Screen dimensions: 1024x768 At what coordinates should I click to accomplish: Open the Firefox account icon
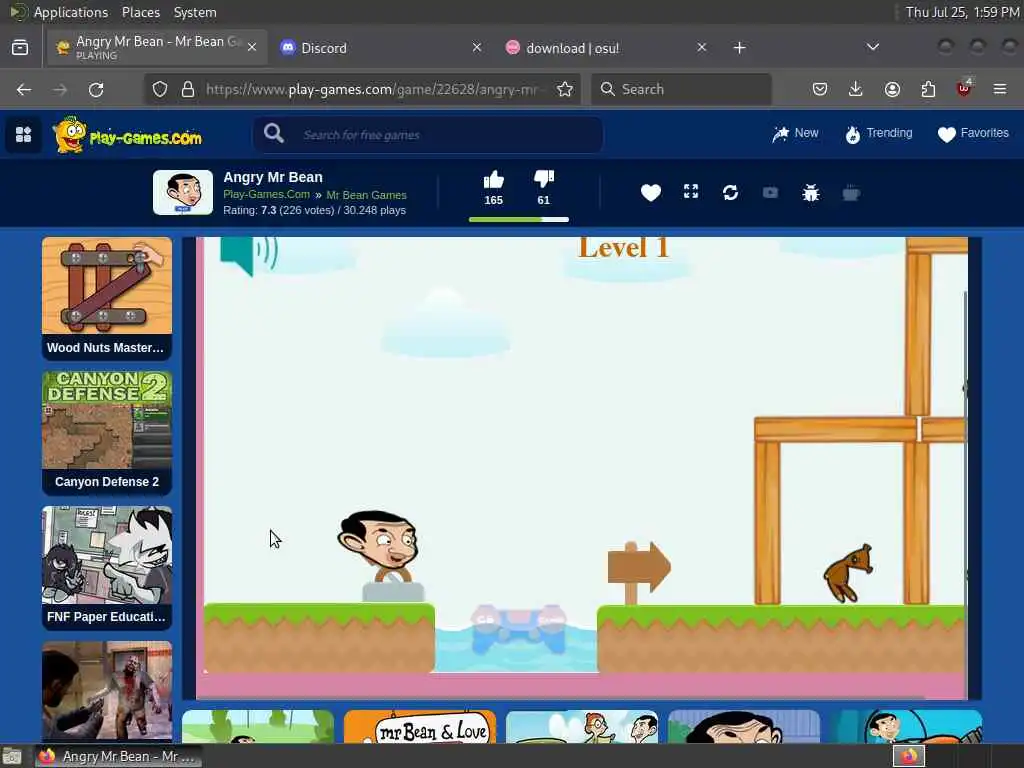892,89
